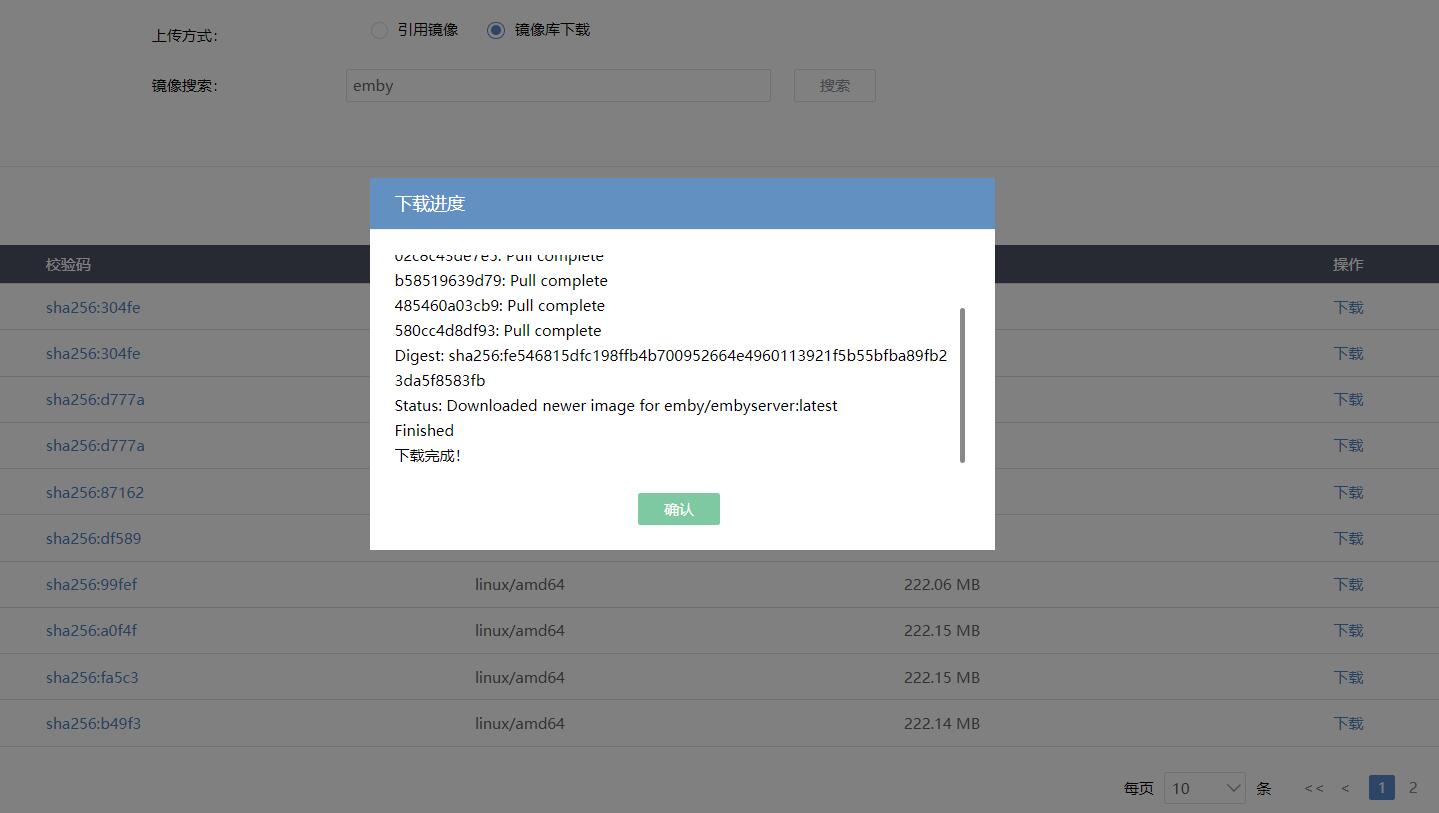Open the sha256:304fe checksum link

[x=93, y=307]
